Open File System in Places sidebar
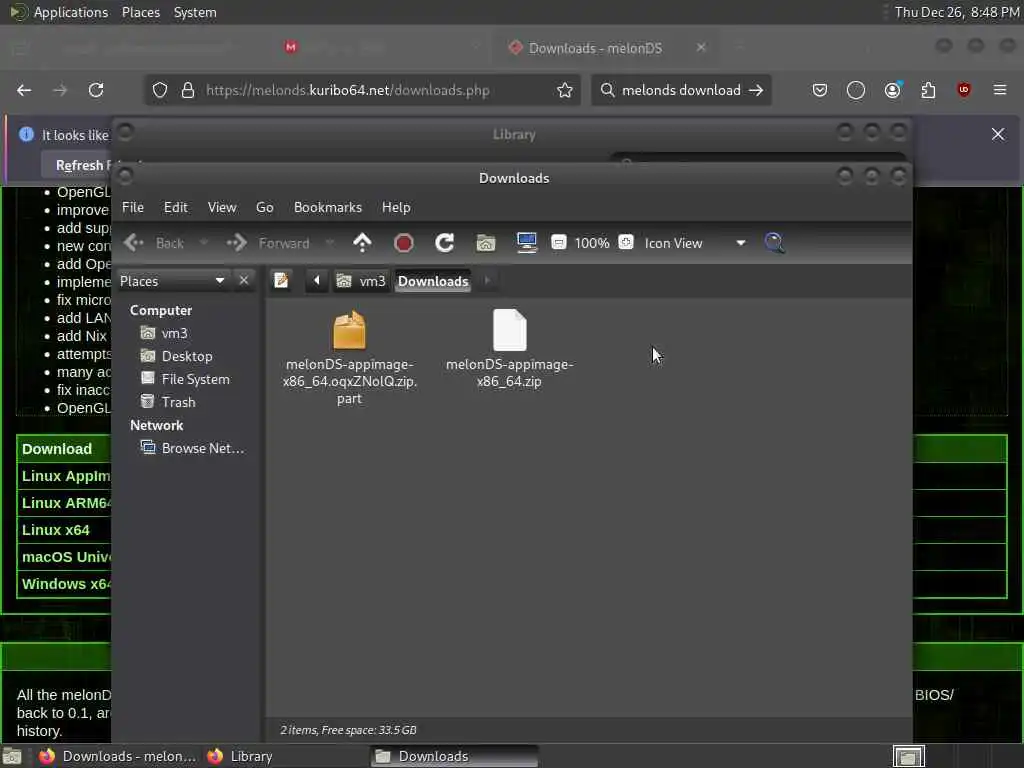Viewport: 1024px width, 768px height. [185, 379]
